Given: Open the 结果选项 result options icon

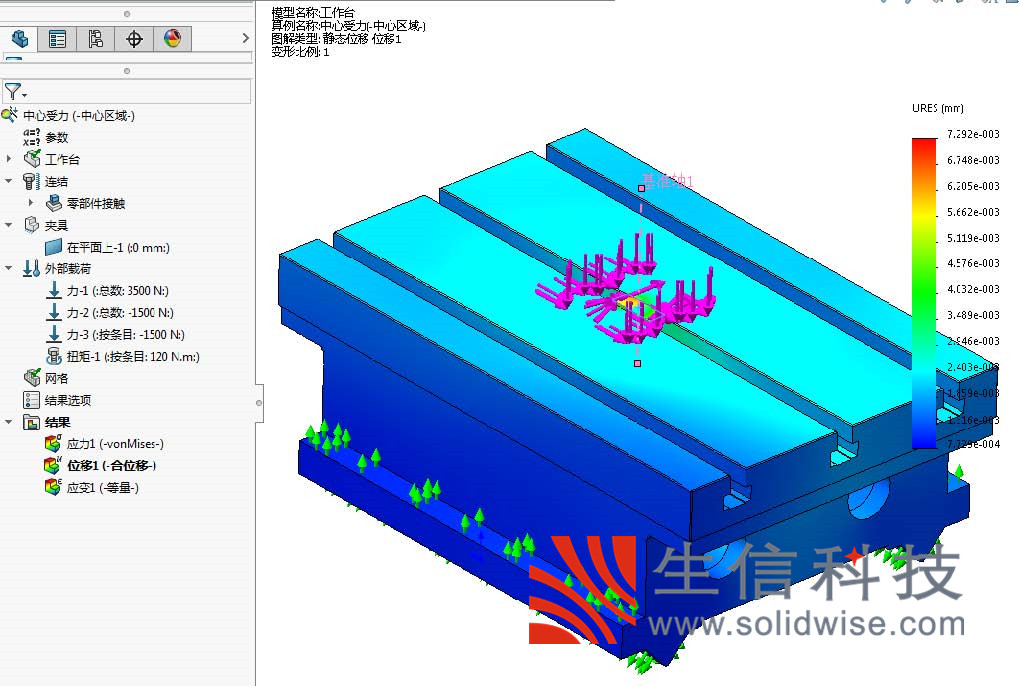Looking at the screenshot, I should click(x=32, y=400).
